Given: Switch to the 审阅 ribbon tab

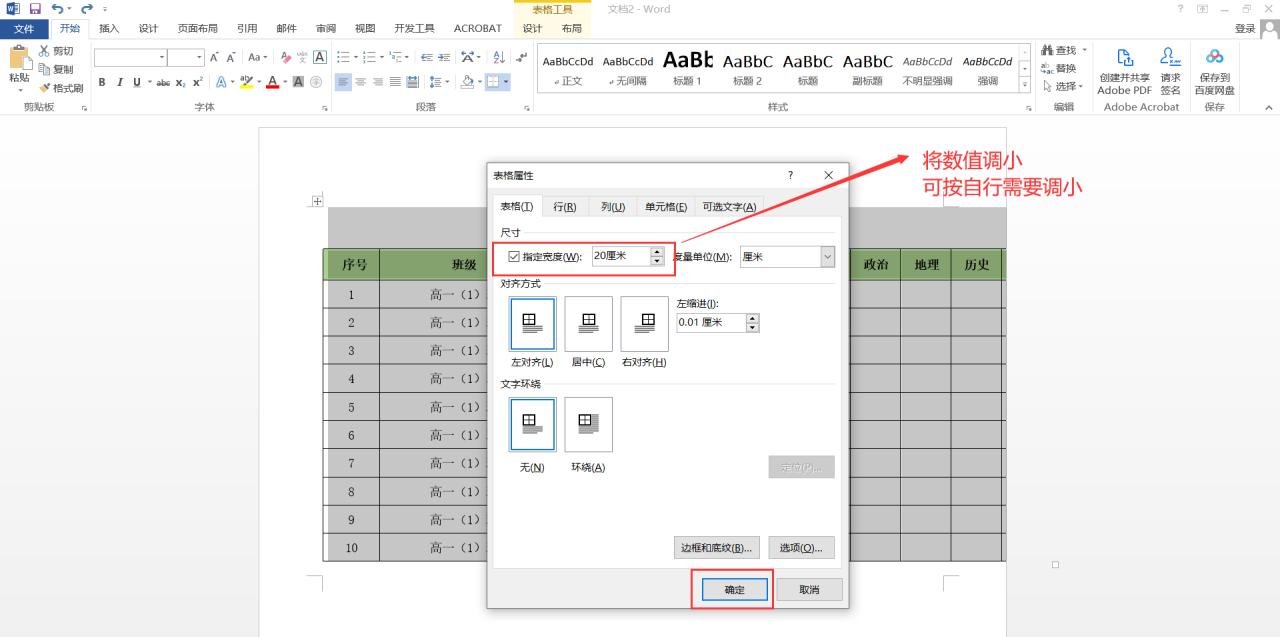Looking at the screenshot, I should pyautogui.click(x=326, y=28).
